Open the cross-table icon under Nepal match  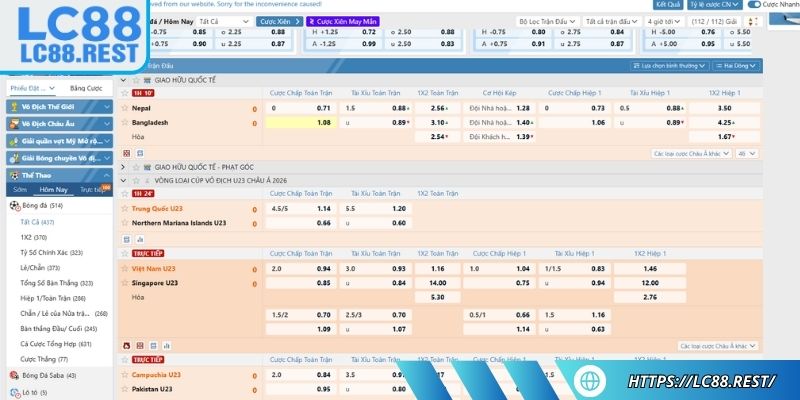[127, 153]
